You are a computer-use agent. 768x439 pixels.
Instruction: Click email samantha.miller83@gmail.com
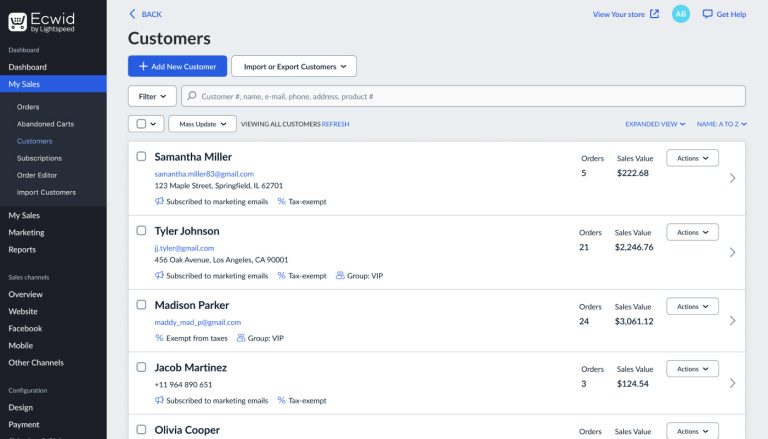204,174
